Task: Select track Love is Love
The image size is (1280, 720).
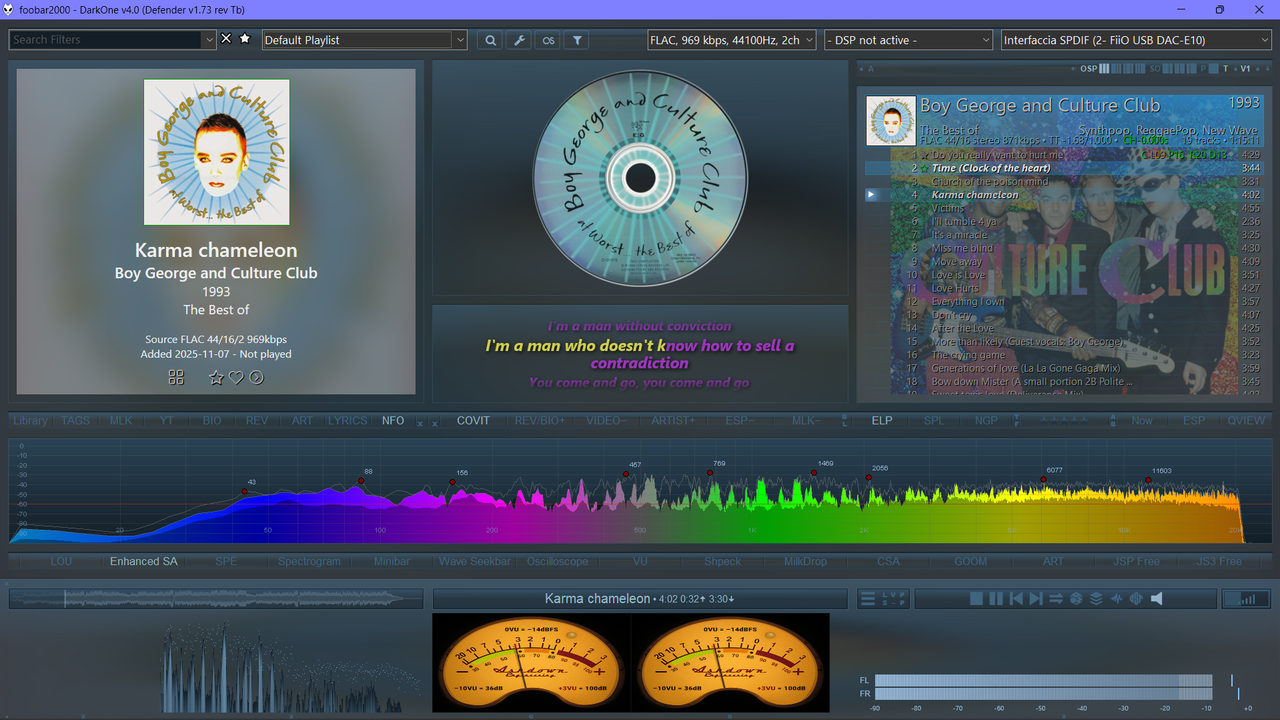Action: click(1064, 275)
